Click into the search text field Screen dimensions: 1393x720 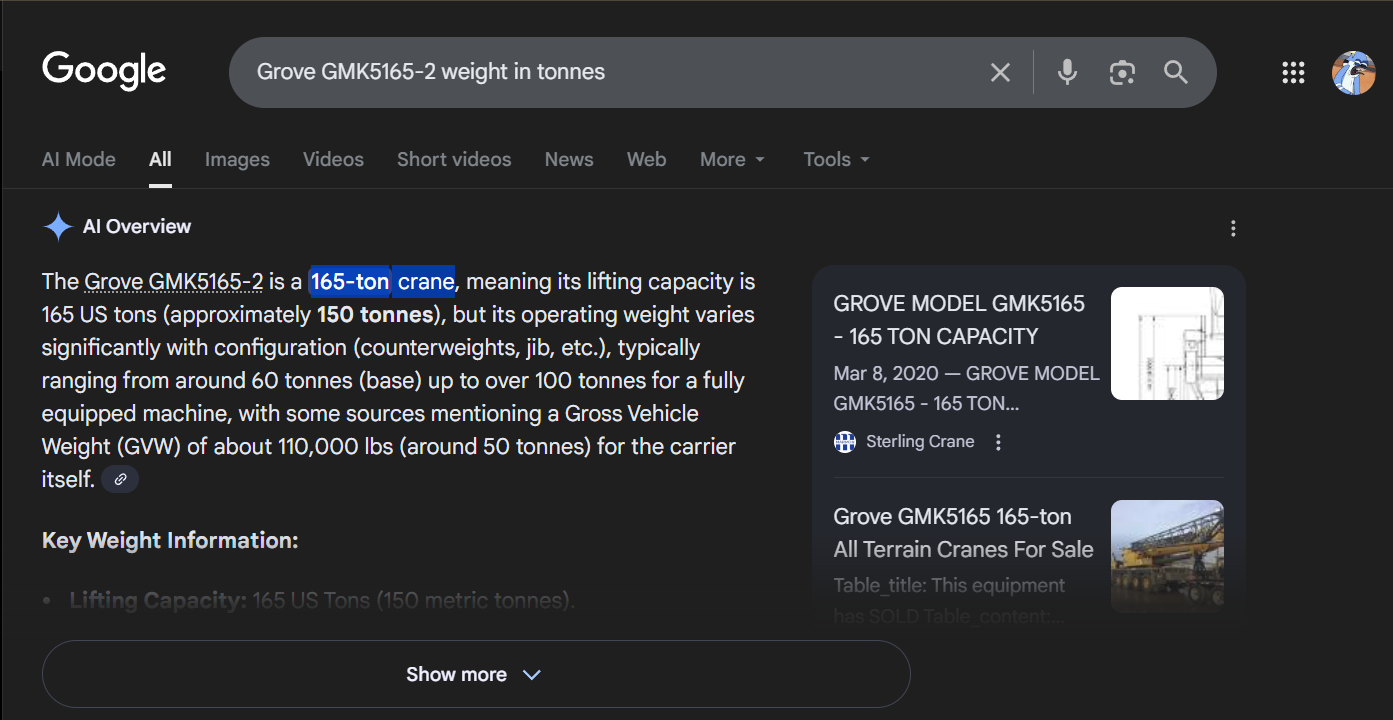point(600,72)
